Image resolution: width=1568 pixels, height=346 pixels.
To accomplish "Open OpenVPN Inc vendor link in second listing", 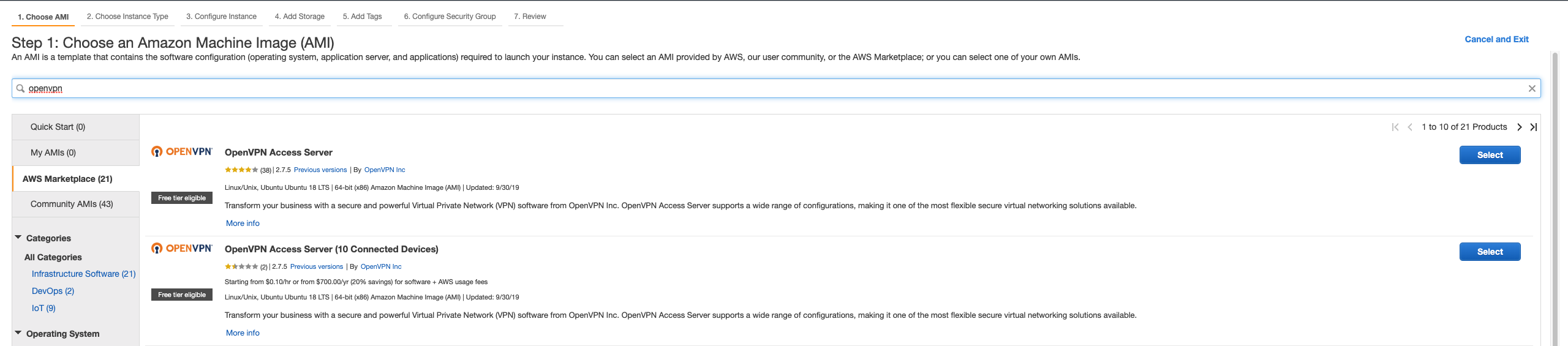I will pos(381,266).
